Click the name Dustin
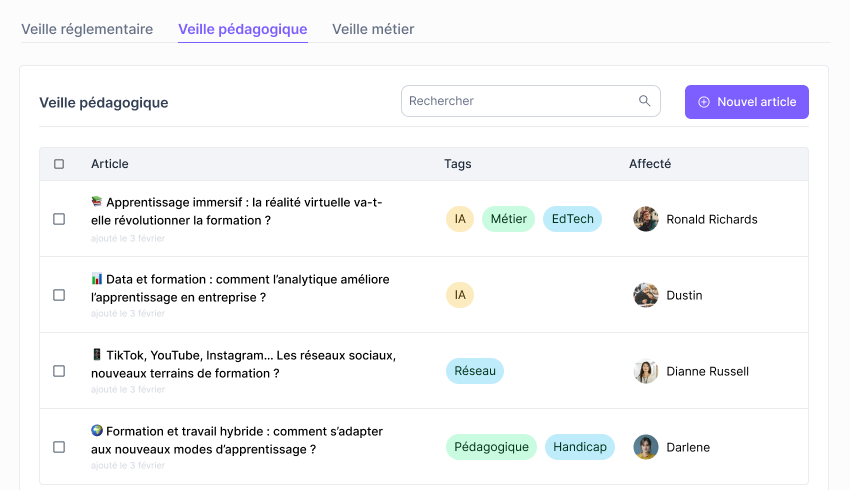This screenshot has width=850, height=490. point(684,295)
